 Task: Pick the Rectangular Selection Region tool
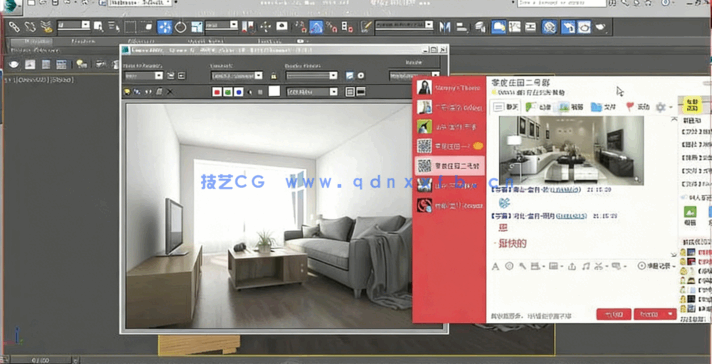[x=130, y=27]
